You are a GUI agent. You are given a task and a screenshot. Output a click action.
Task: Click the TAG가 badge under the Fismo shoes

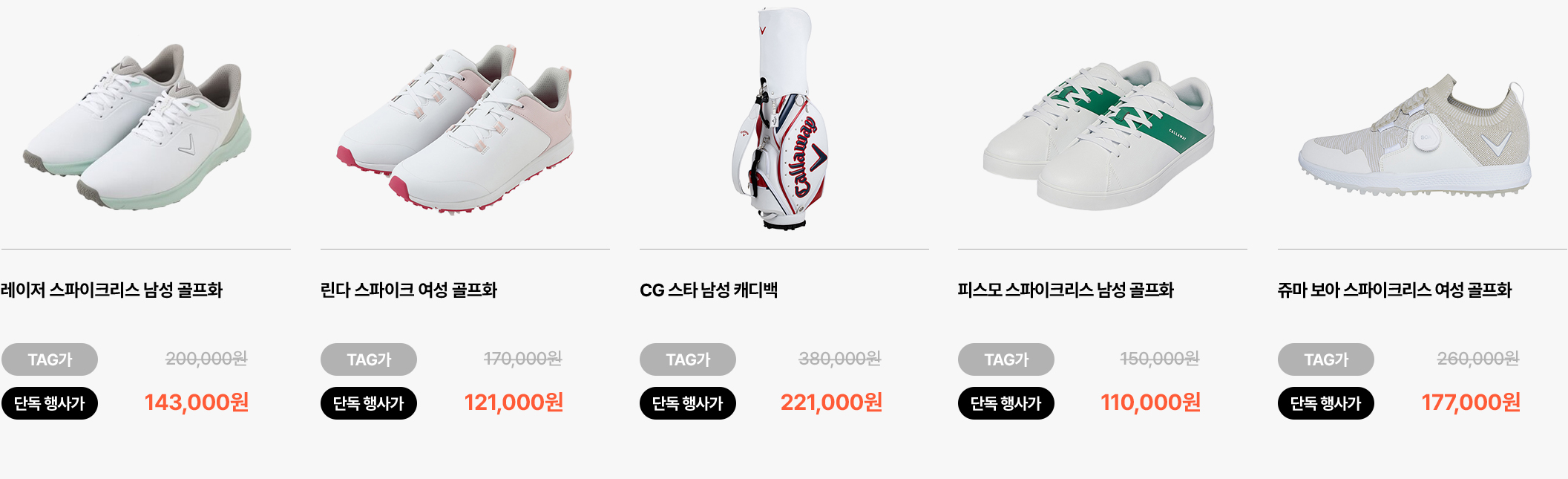pos(1006,359)
